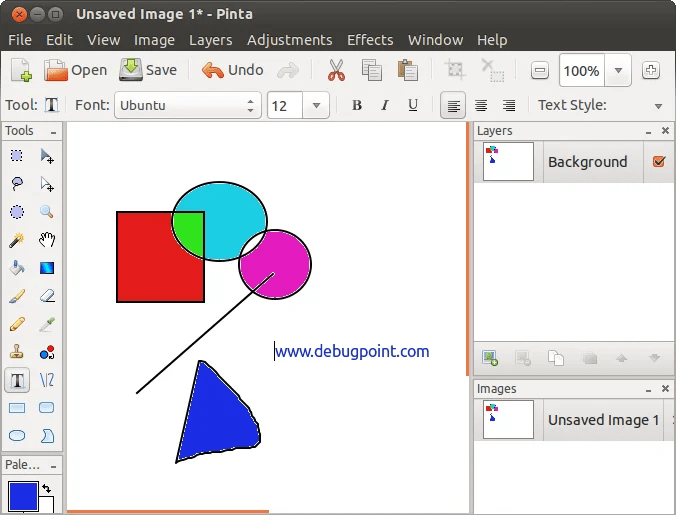The width and height of the screenshot is (676, 515).
Task: Create a new image from toolbar
Action: point(21,70)
